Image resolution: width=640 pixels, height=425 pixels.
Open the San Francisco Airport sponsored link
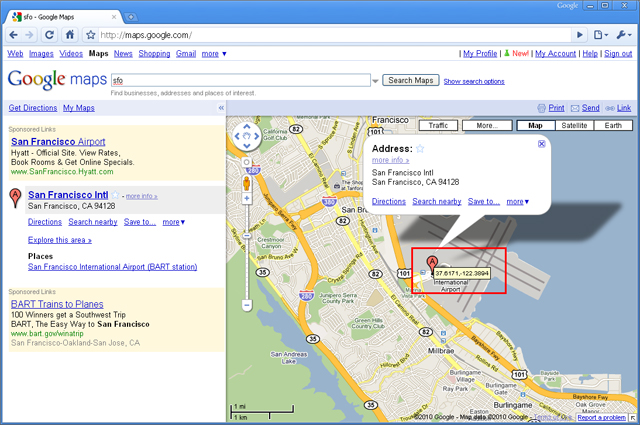pyautogui.click(x=58, y=142)
